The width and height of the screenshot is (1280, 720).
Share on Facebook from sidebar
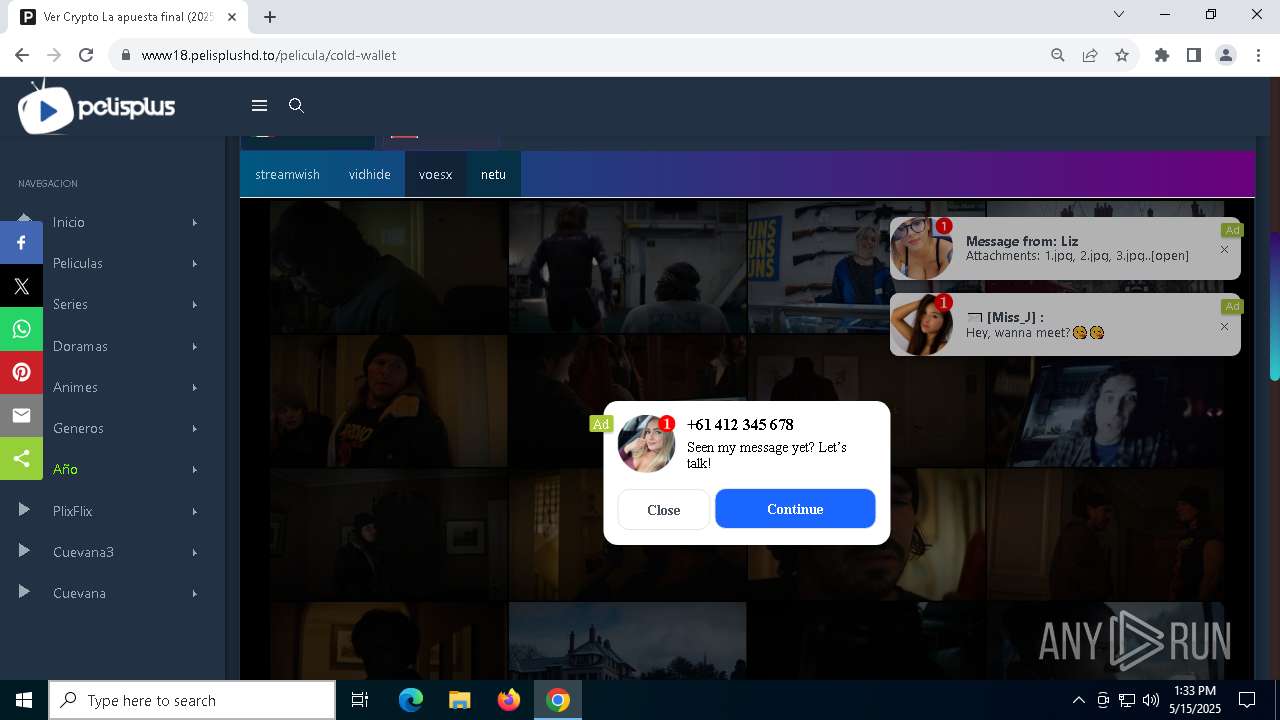(x=21, y=243)
